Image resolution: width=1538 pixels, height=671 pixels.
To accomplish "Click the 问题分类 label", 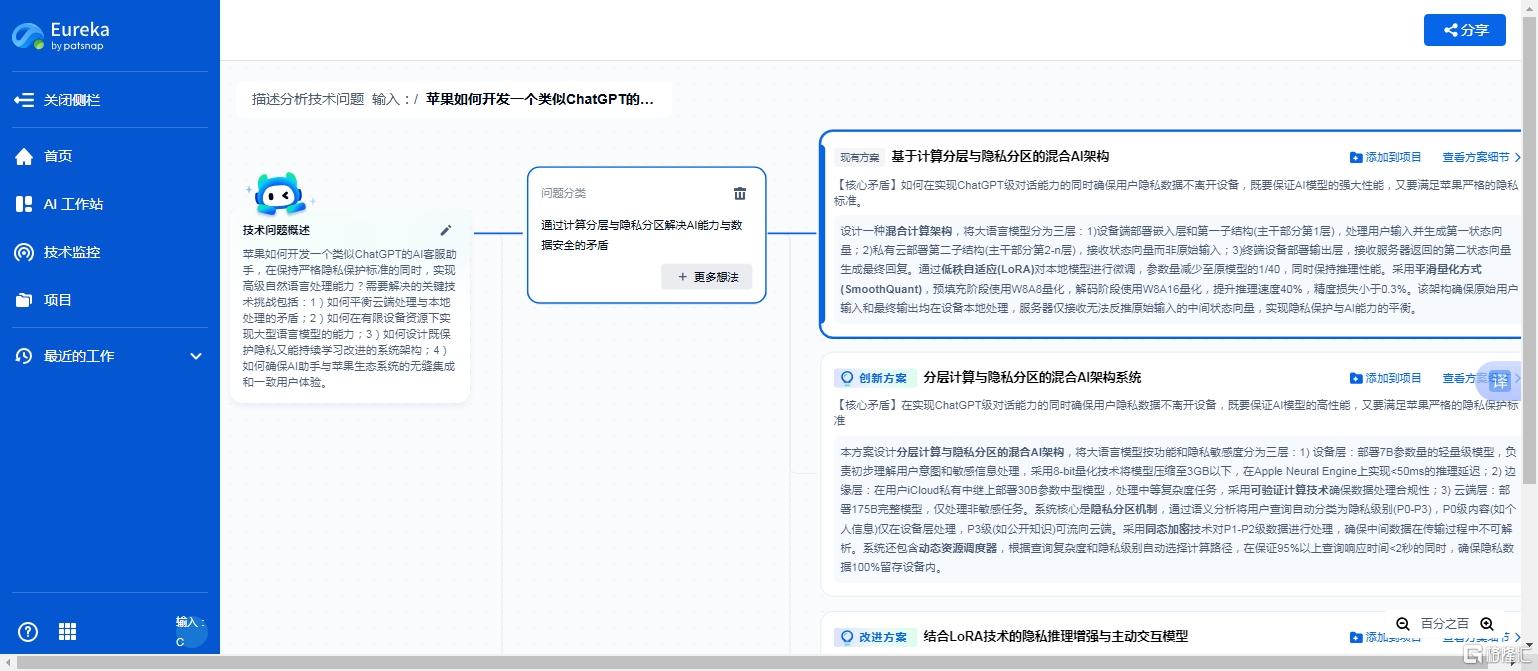I will [x=564, y=193].
